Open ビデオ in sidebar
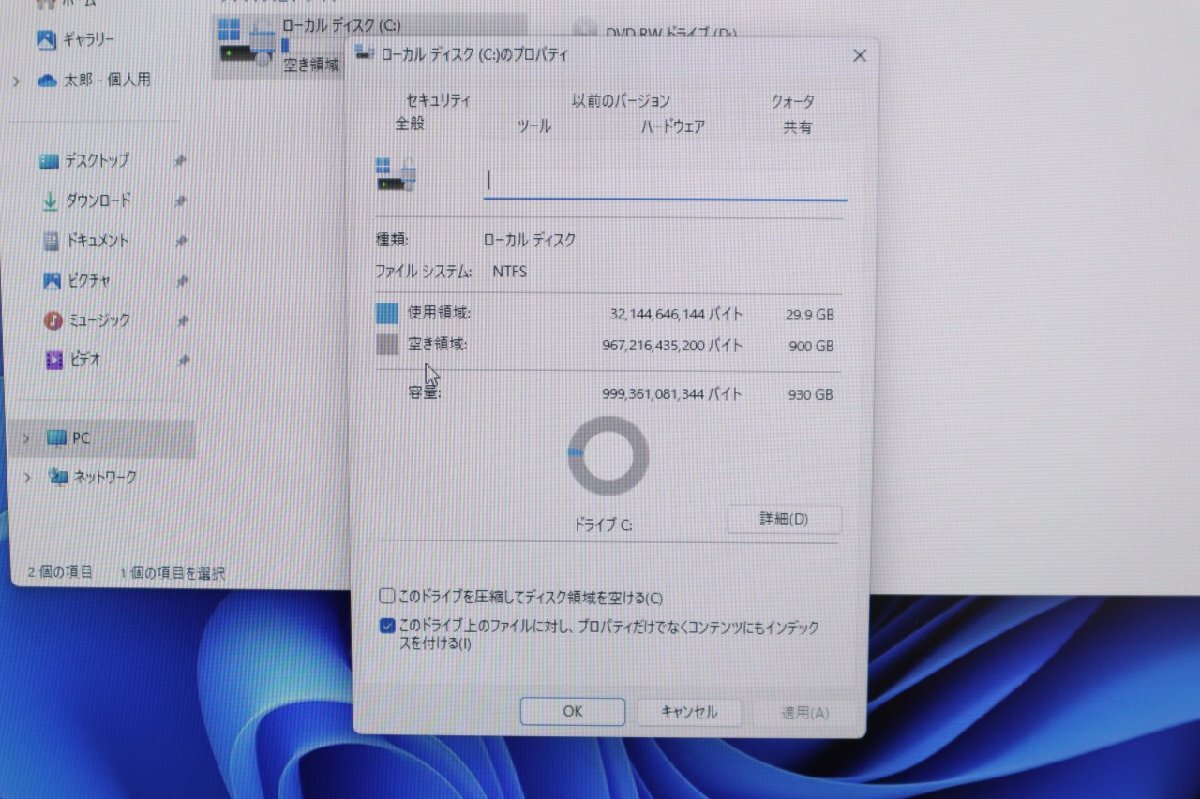Image resolution: width=1200 pixels, height=799 pixels. (85, 359)
